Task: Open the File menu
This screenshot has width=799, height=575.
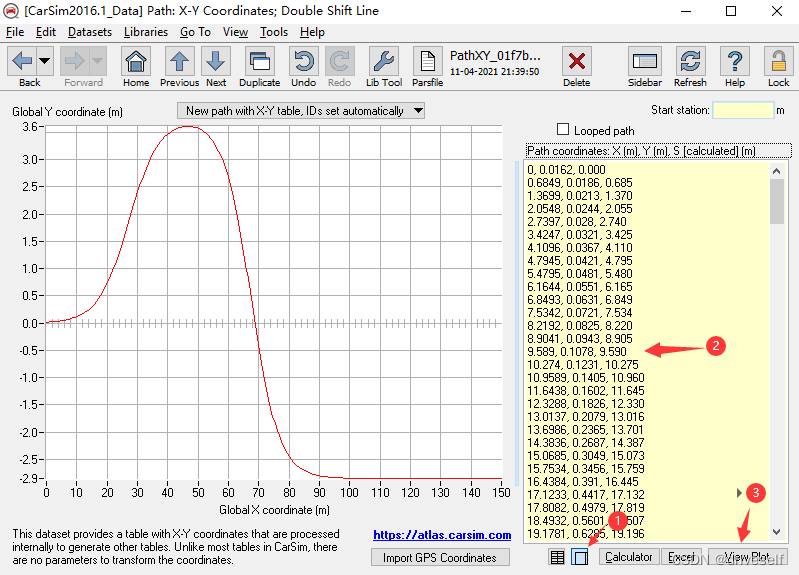Action: (x=15, y=32)
